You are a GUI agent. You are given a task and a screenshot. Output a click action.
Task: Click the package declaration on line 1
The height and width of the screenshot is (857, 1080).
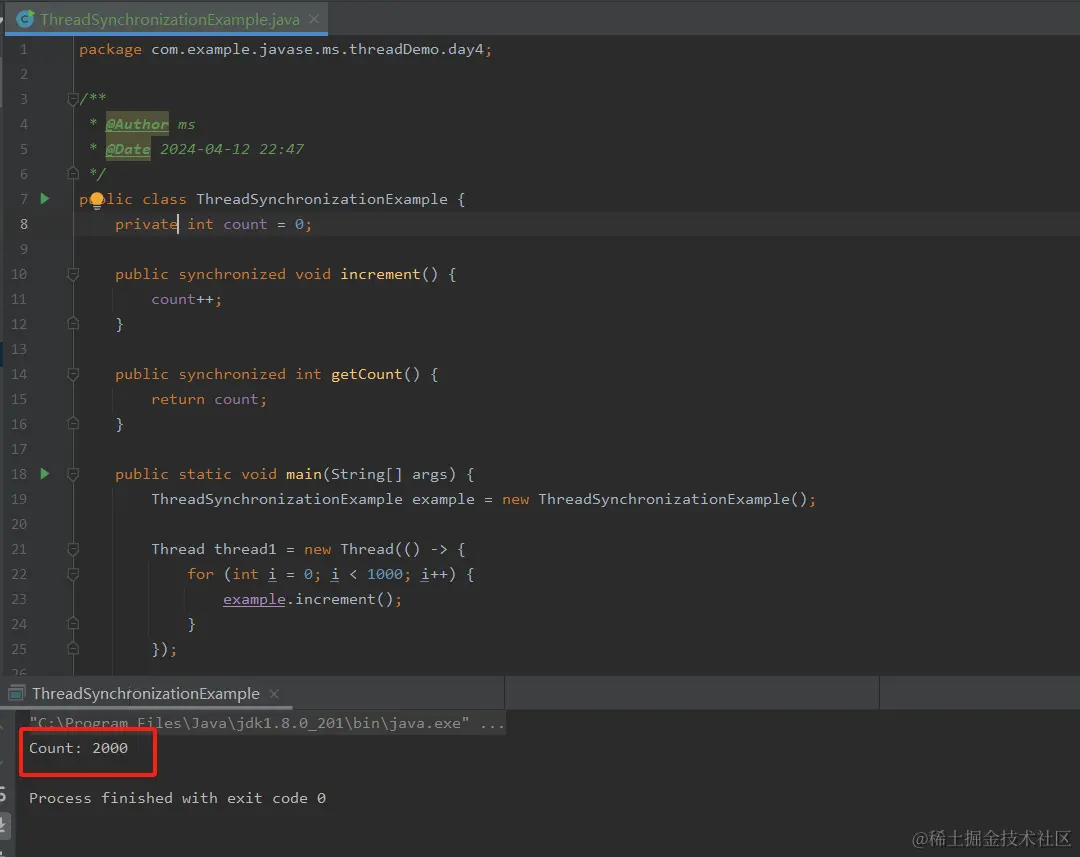(285, 50)
